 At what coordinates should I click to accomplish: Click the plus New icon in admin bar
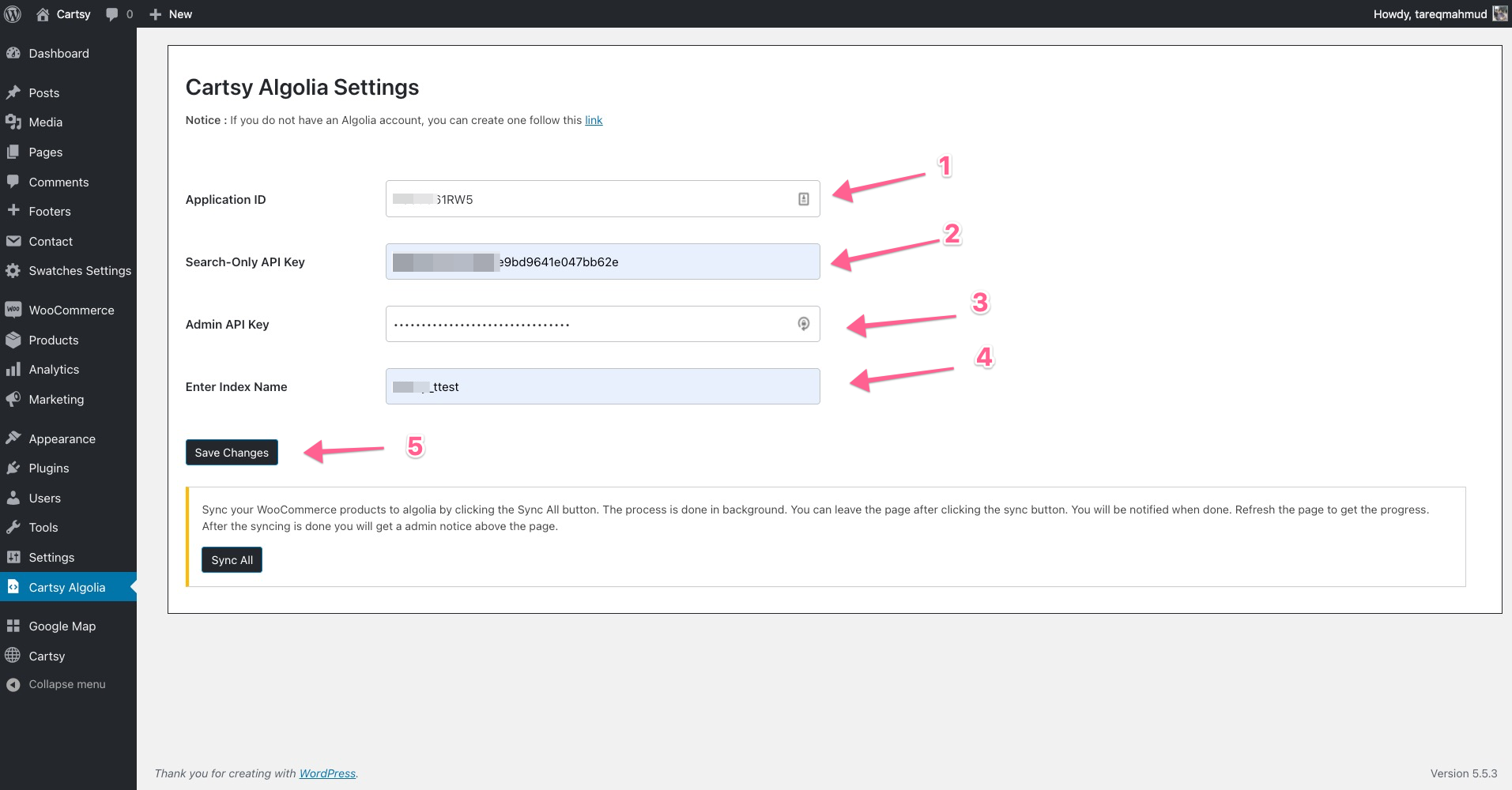pyautogui.click(x=156, y=14)
